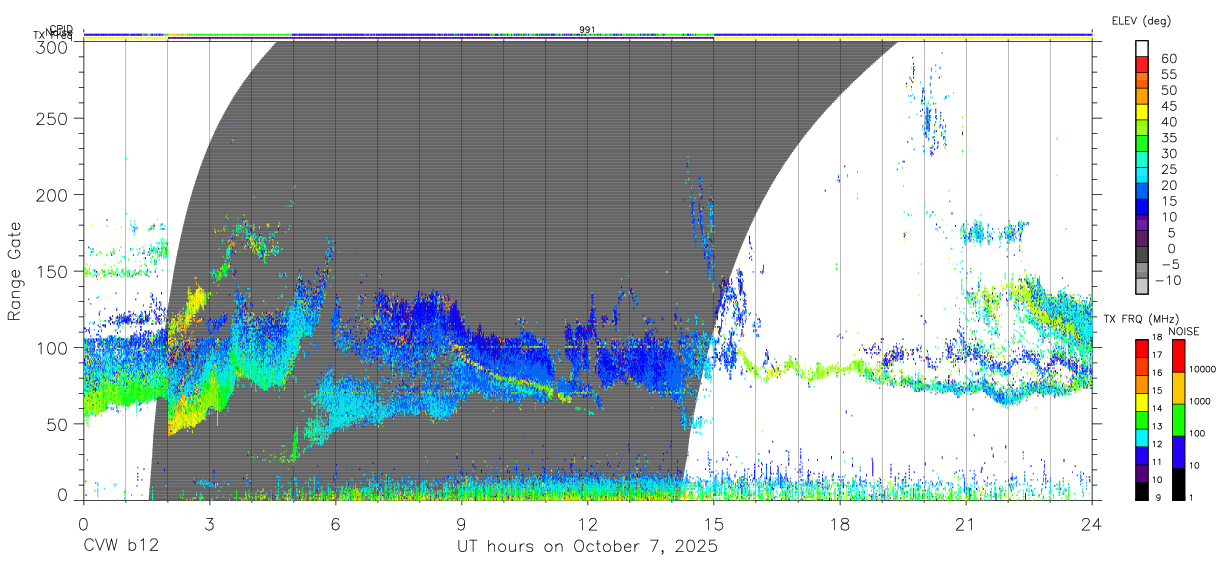The width and height of the screenshot is (1228, 567).
Task: Click the 150 range gate tick label
Action: click(54, 271)
